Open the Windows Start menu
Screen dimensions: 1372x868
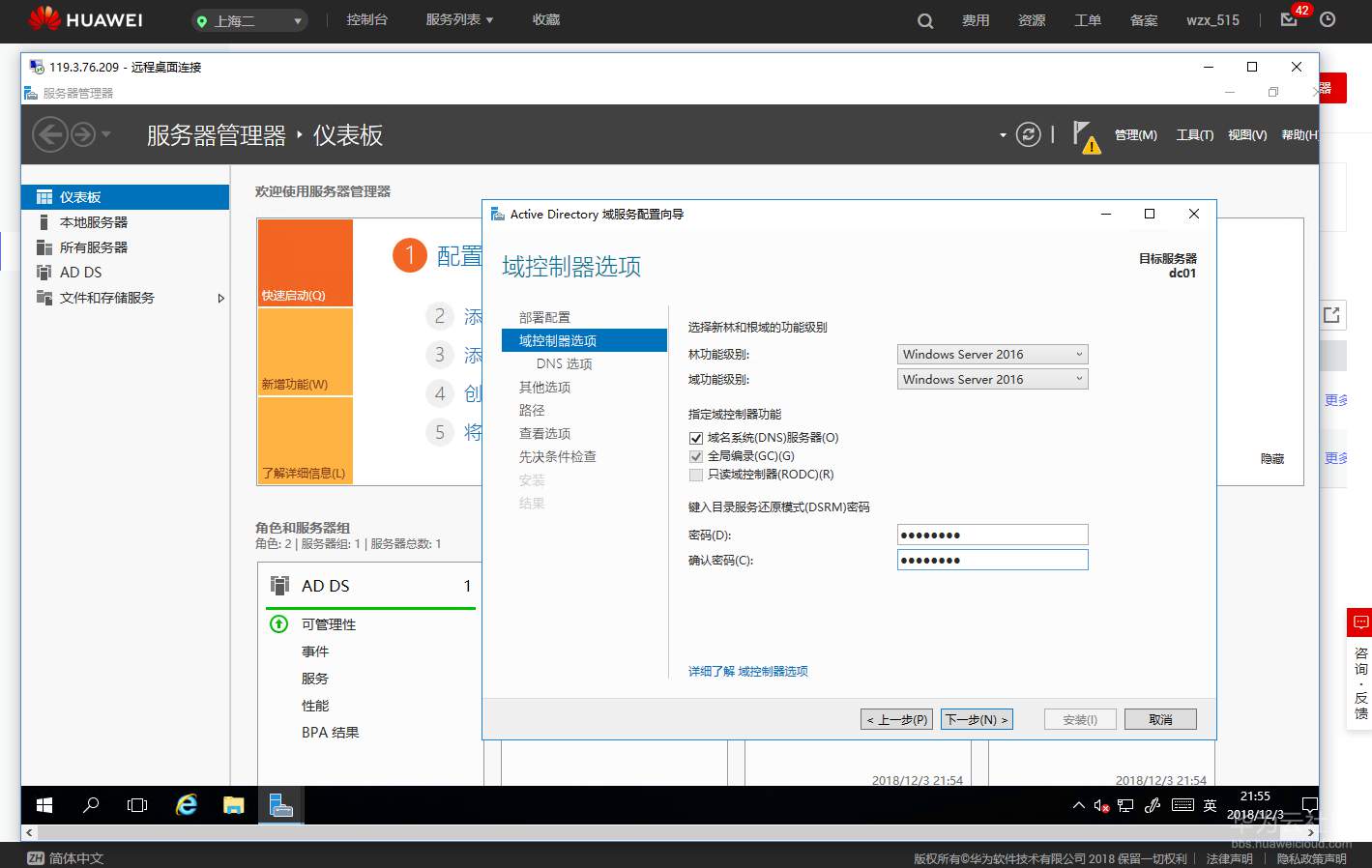43,804
